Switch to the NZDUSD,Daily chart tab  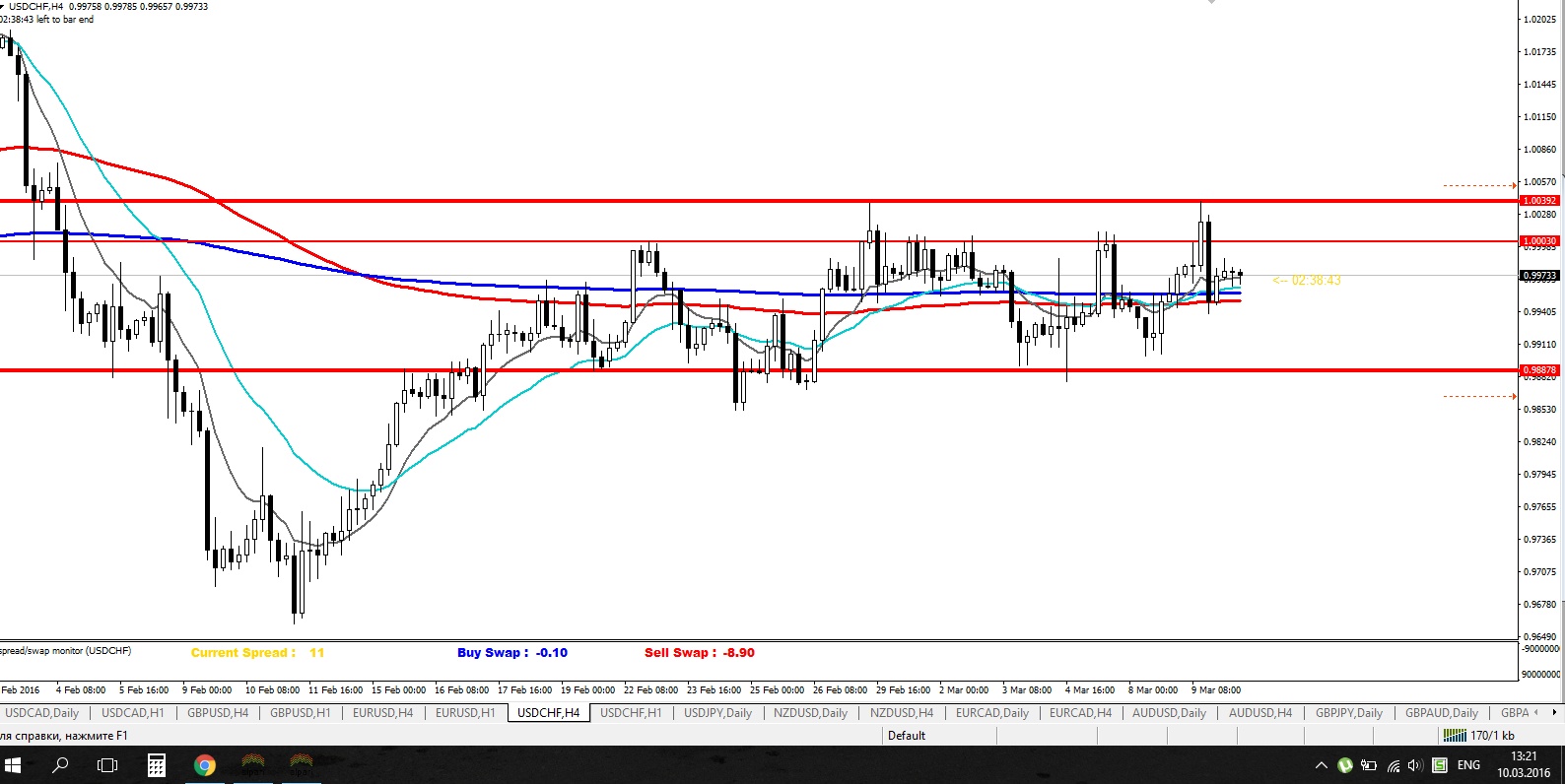point(810,712)
